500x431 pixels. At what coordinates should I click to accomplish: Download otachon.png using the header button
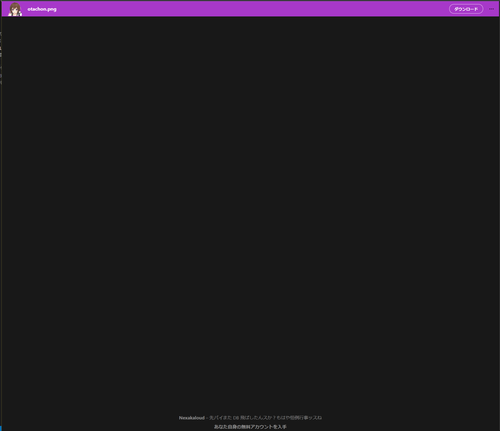click(x=466, y=9)
